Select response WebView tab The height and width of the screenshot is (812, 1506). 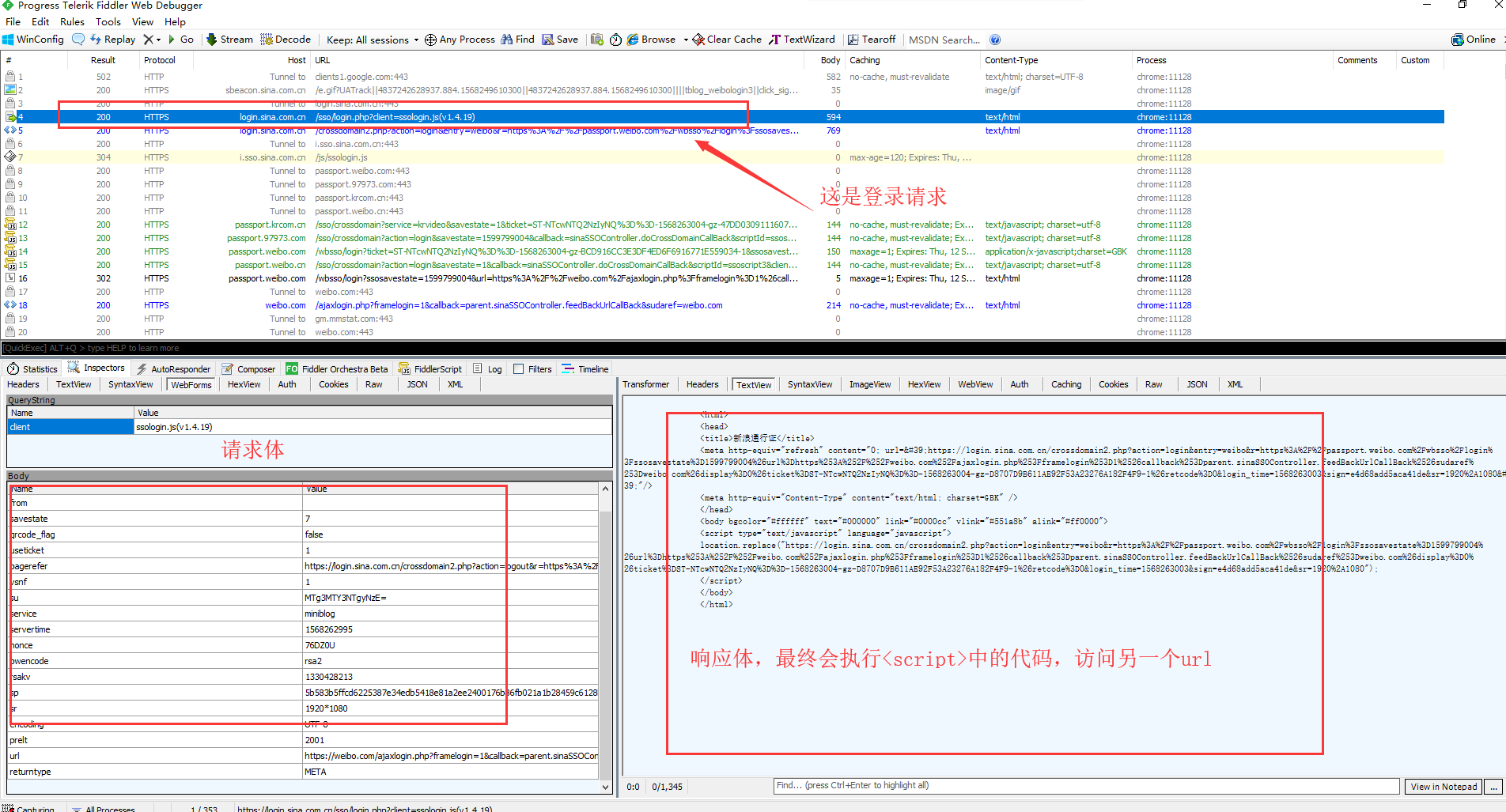pyautogui.click(x=975, y=385)
